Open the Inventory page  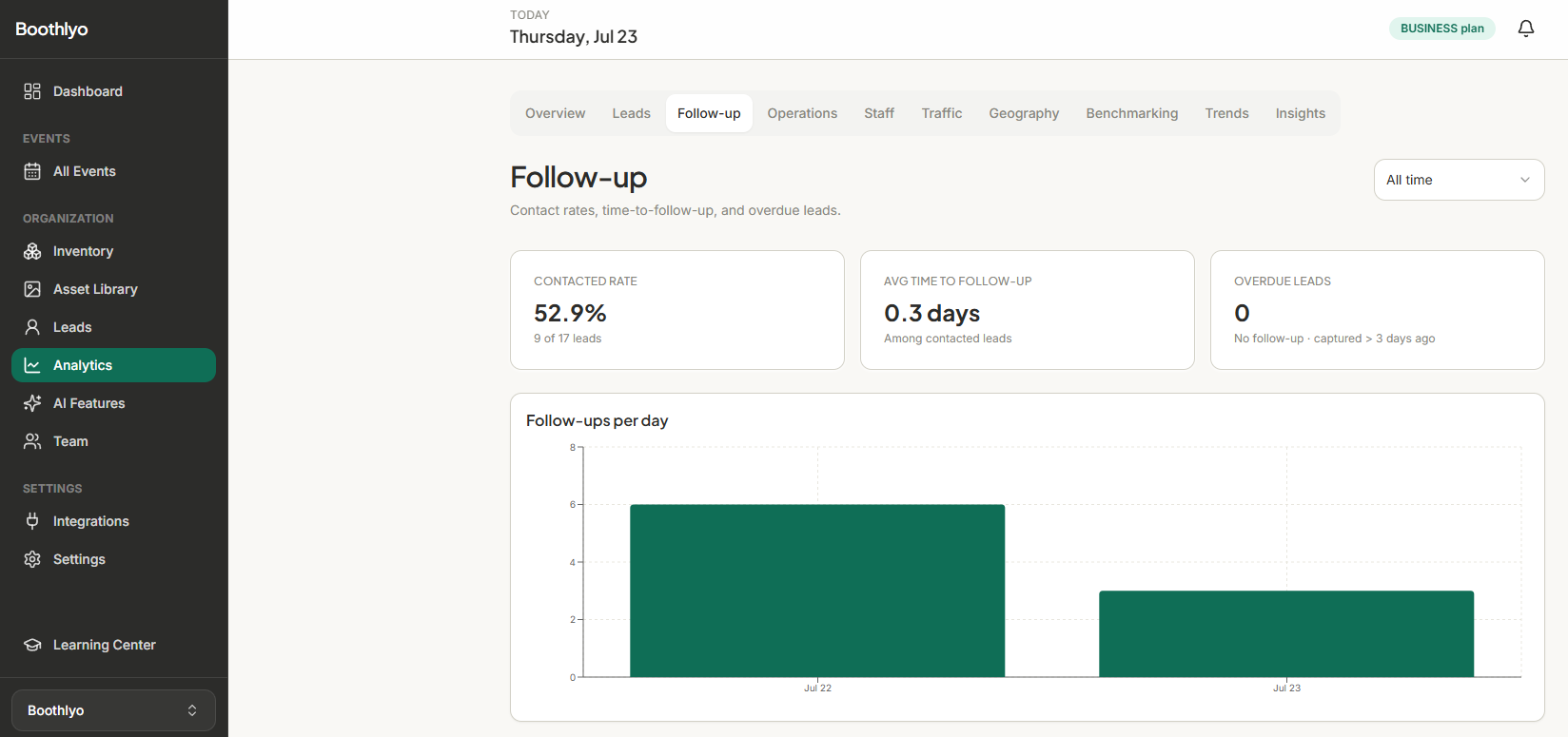(x=113, y=251)
